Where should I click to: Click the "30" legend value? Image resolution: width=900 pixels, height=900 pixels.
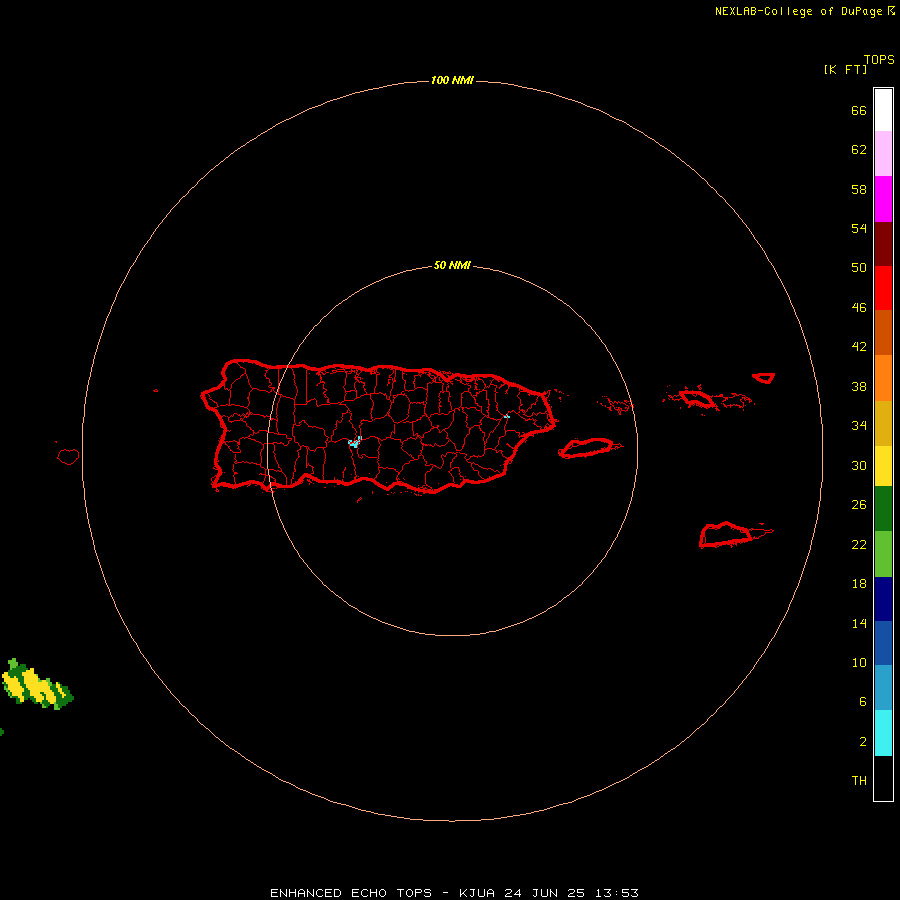(x=859, y=465)
